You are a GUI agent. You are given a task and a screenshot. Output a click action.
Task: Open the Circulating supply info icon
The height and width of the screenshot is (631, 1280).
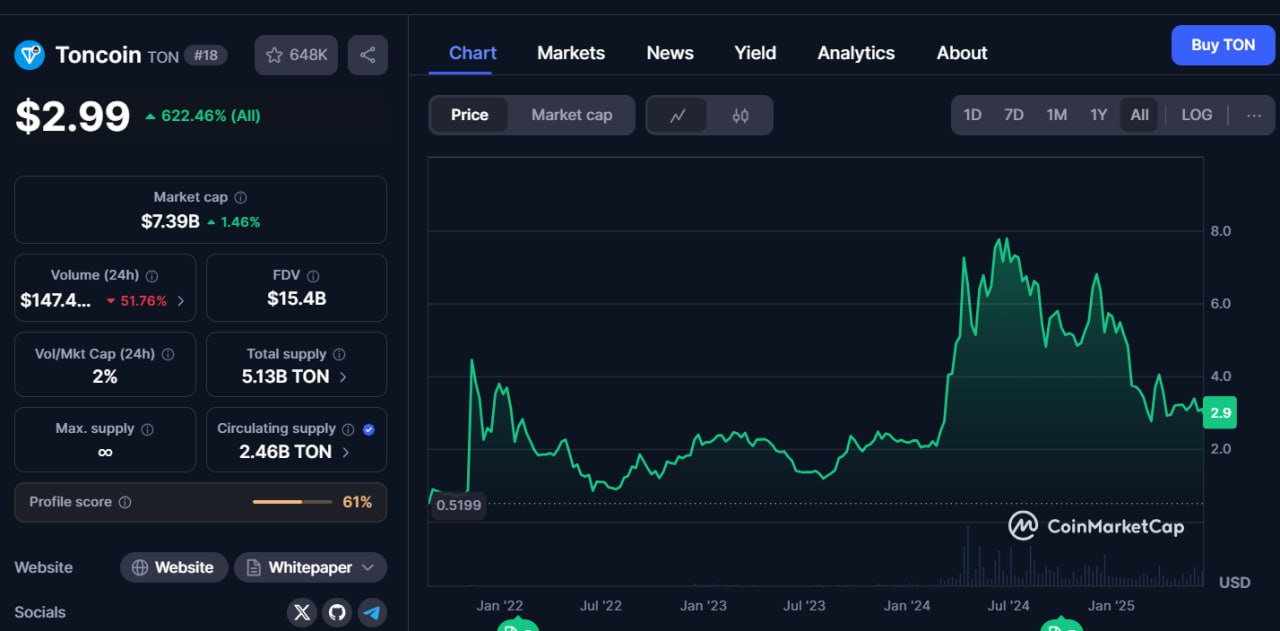(348, 429)
